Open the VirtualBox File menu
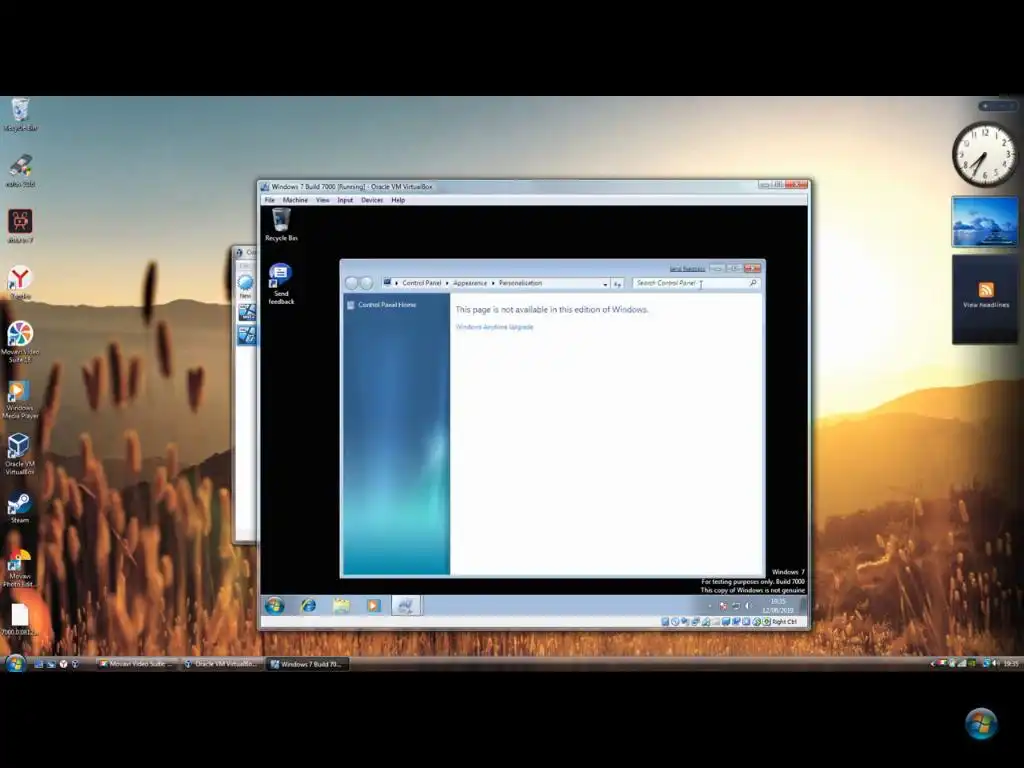This screenshot has height=768, width=1024. [269, 200]
